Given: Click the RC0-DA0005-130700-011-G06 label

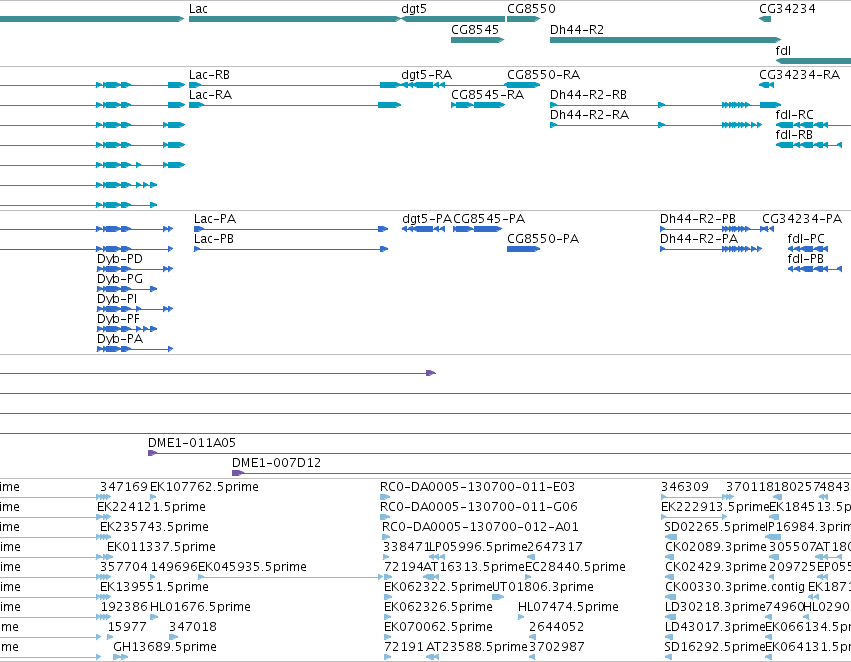Looking at the screenshot, I should 479,507.
